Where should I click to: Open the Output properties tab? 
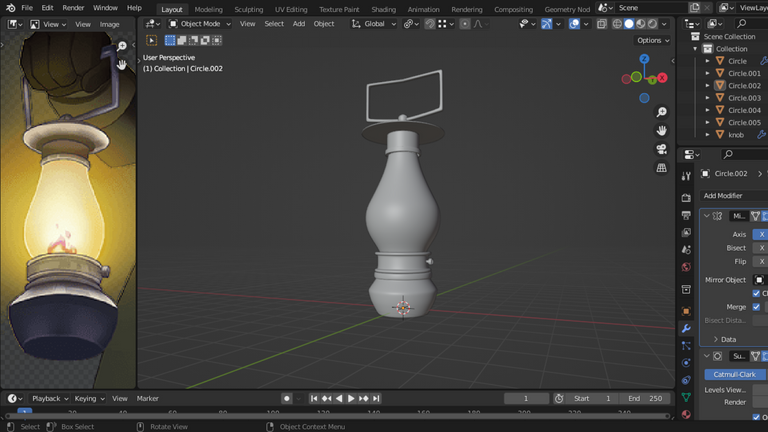686,215
